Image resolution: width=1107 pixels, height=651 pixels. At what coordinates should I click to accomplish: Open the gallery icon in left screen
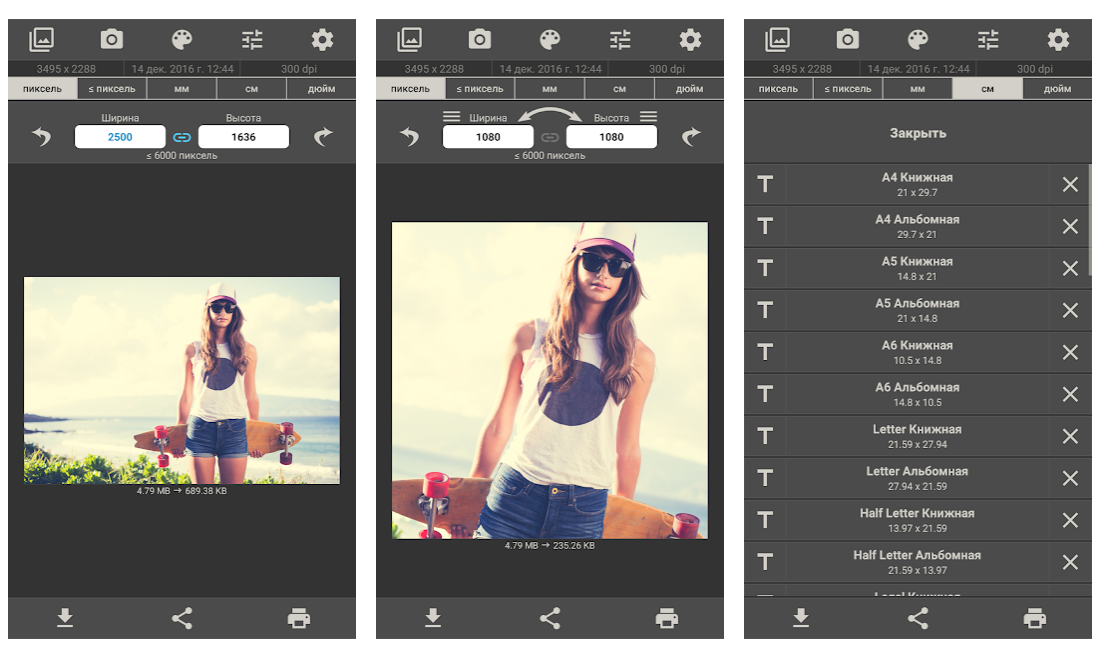pos(42,40)
